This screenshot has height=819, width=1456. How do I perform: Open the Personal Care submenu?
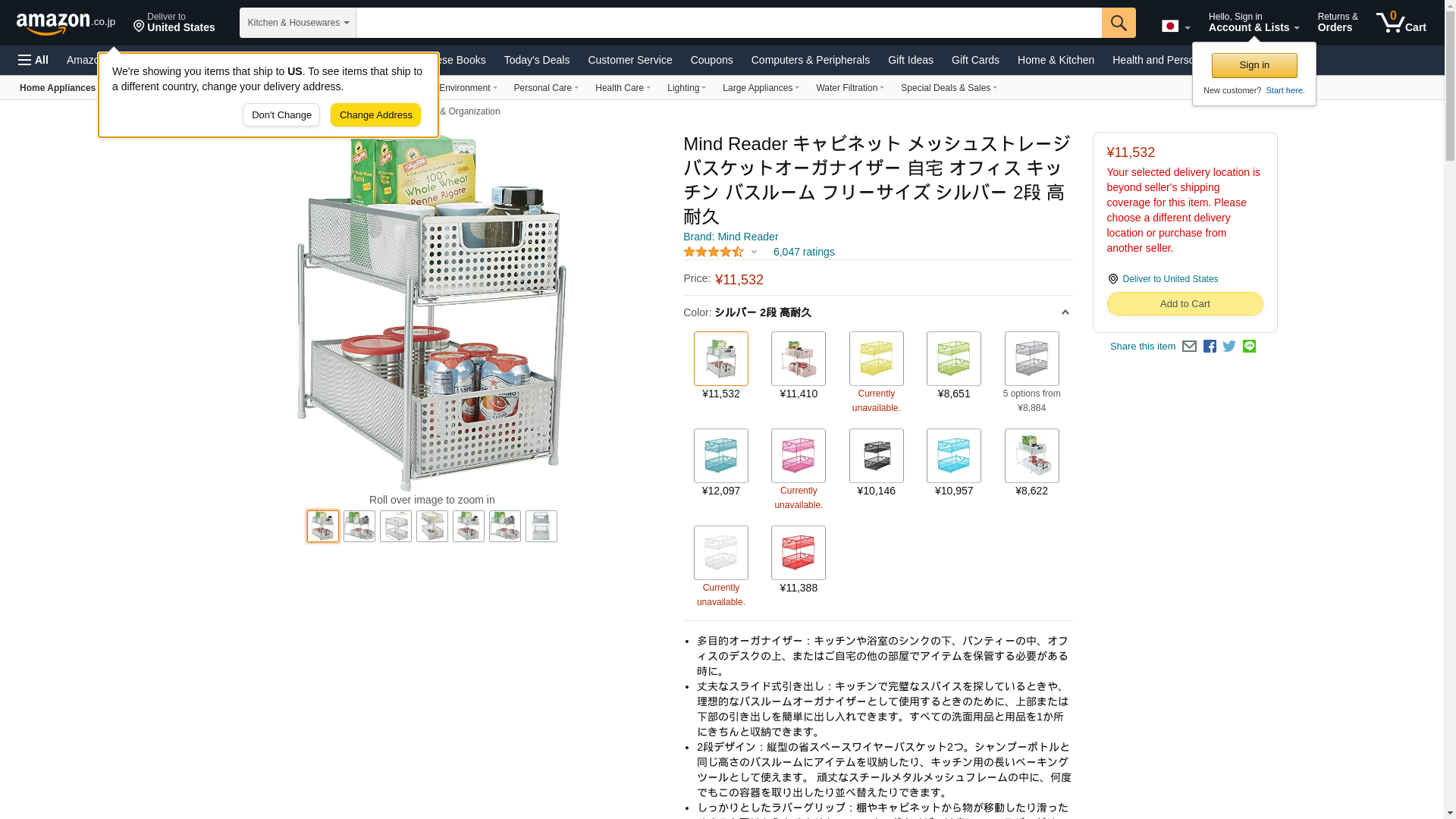[546, 88]
